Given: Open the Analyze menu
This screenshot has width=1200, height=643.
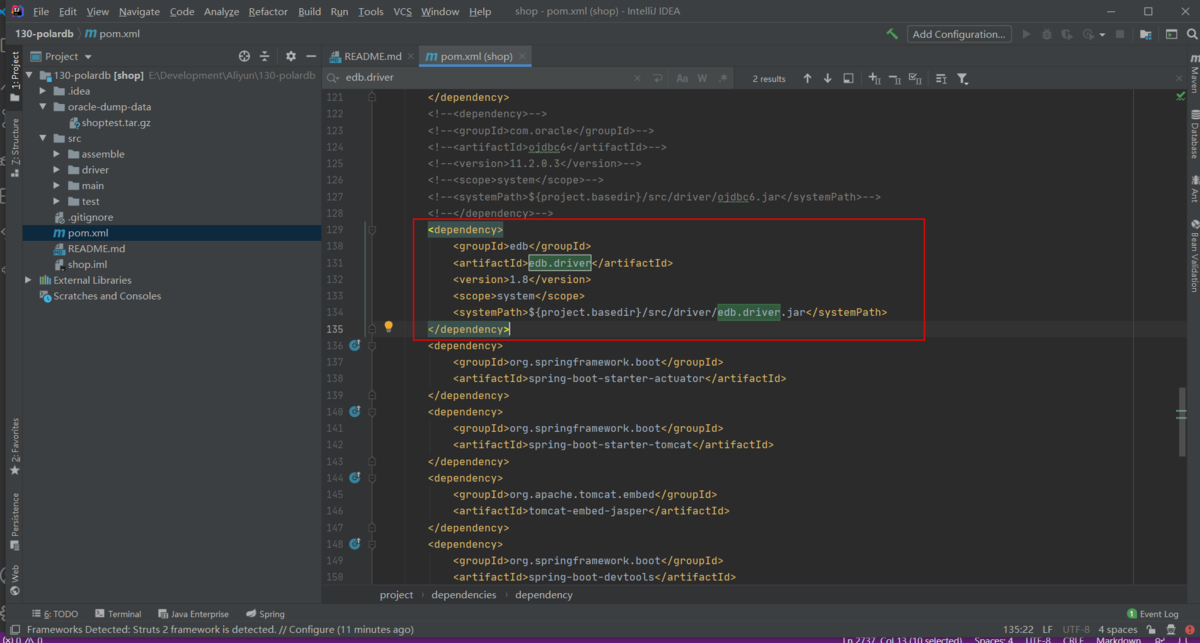Looking at the screenshot, I should 221,12.
